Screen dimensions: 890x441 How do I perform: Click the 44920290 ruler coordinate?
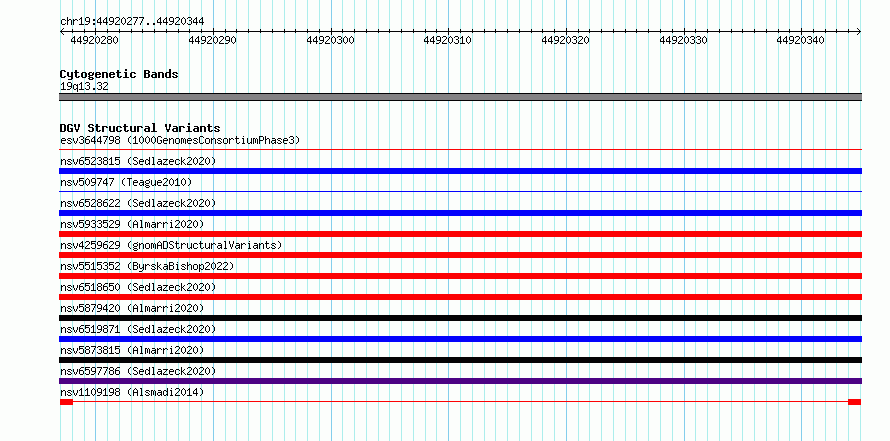point(212,40)
